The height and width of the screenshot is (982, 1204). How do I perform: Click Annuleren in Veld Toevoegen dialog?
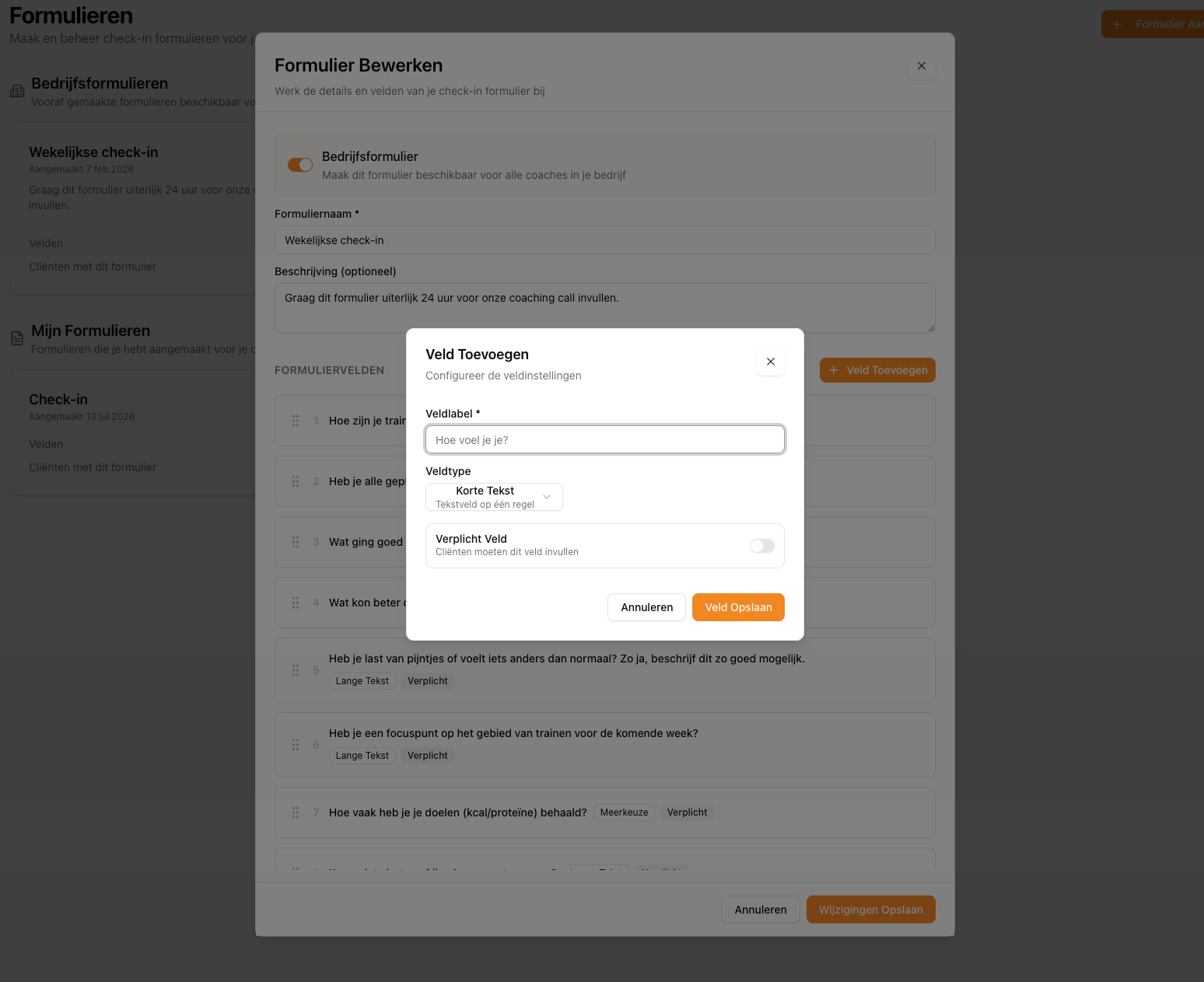(646, 607)
